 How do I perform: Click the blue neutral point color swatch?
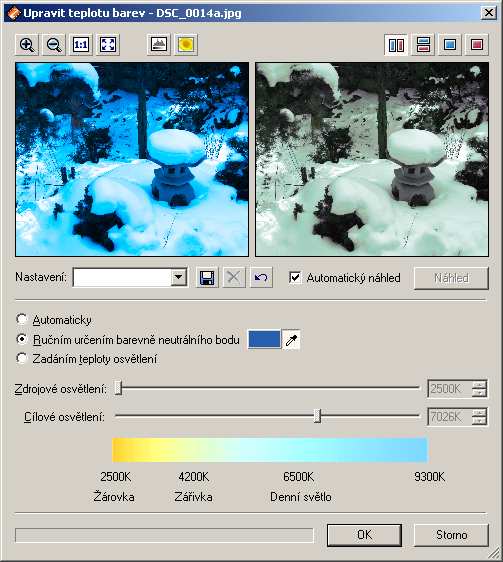click(265, 339)
